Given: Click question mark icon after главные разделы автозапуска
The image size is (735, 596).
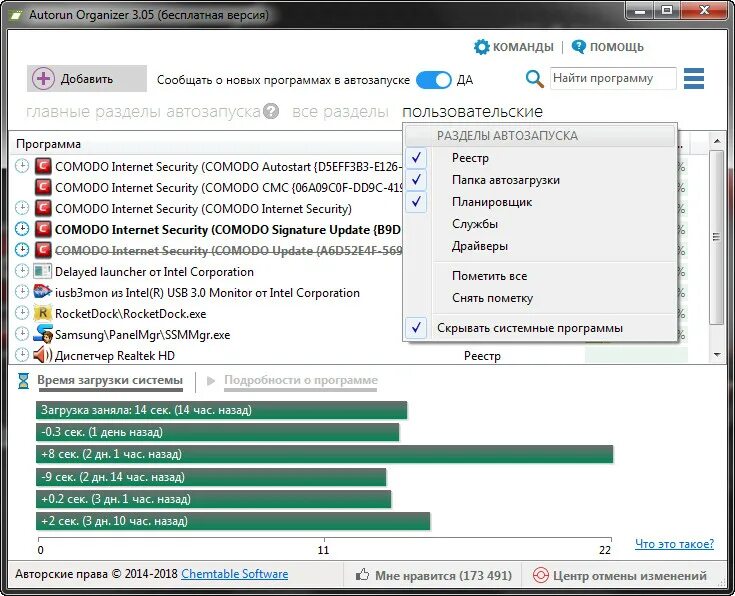Looking at the screenshot, I should (271, 111).
